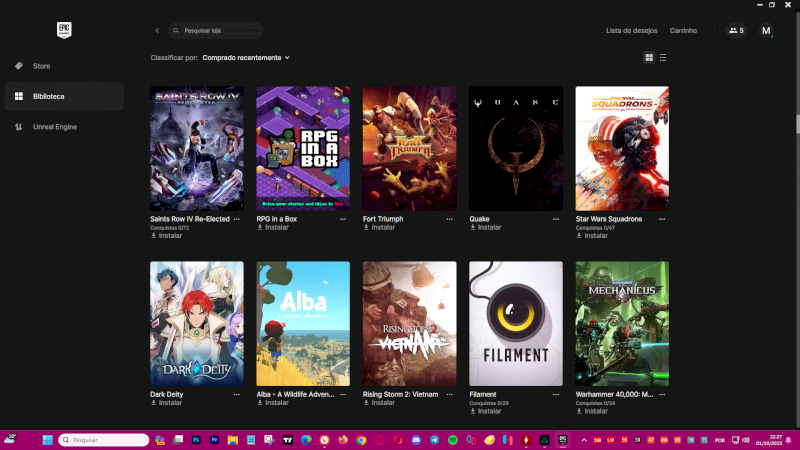Screen dimensions: 800x450
Task: Show hidden system tray icons
Action: (584, 440)
